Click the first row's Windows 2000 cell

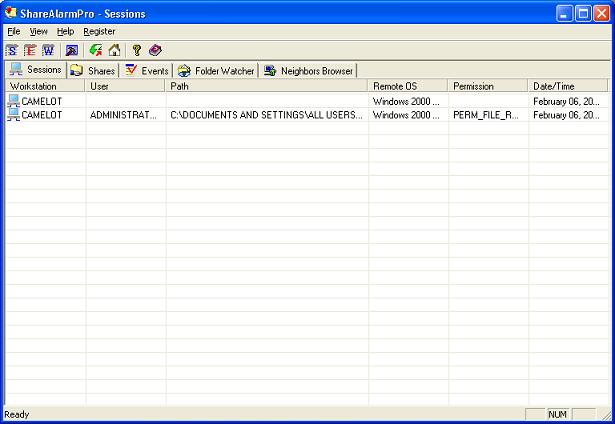pyautogui.click(x=406, y=101)
